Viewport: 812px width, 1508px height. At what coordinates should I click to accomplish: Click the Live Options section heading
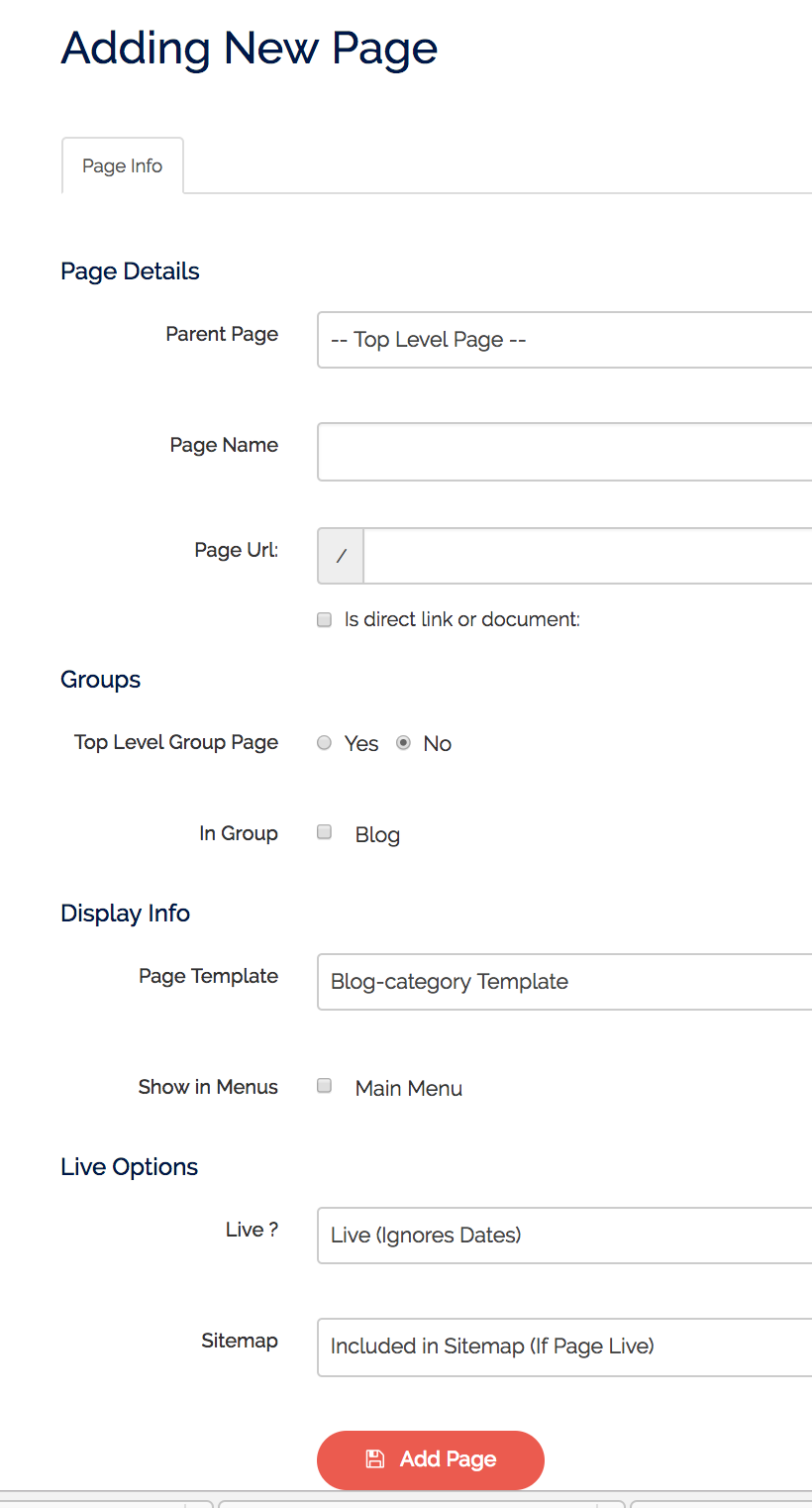pos(129,1166)
